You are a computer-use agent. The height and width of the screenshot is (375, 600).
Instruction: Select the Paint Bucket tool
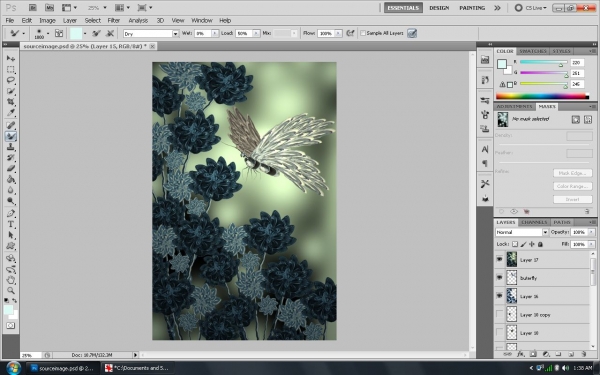(x=11, y=179)
